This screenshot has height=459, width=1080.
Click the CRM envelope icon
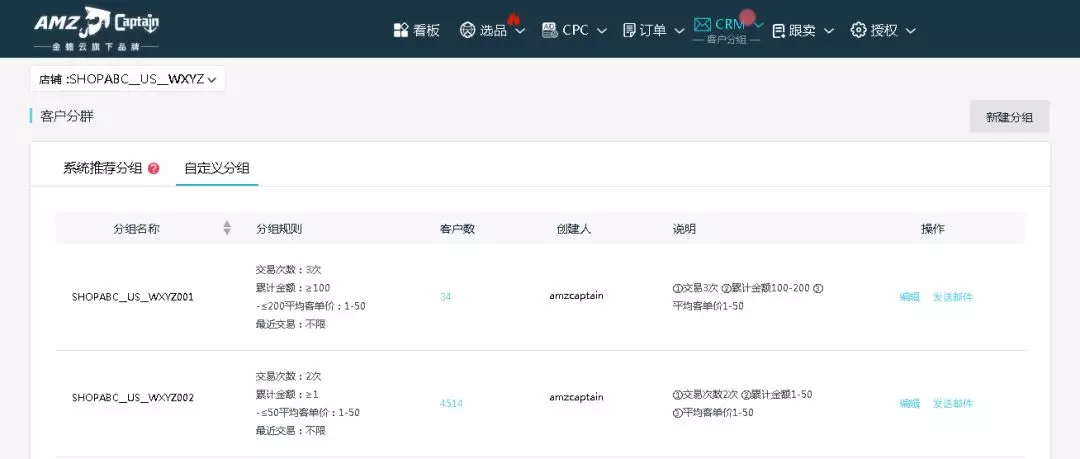702,24
